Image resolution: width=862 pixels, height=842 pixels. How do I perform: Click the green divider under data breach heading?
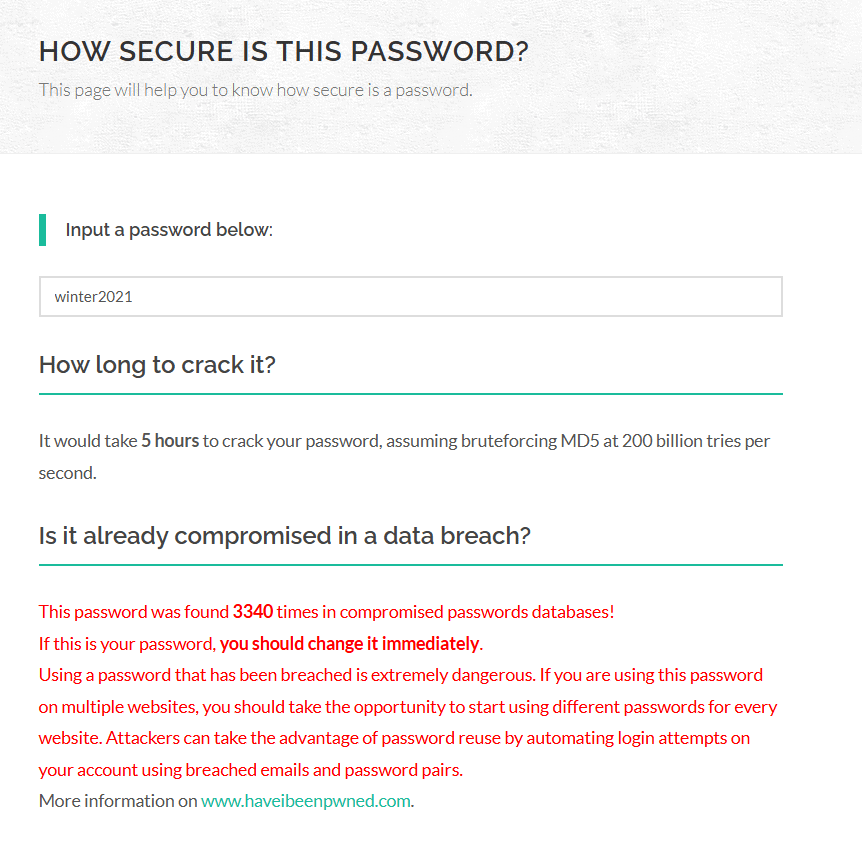coord(411,565)
